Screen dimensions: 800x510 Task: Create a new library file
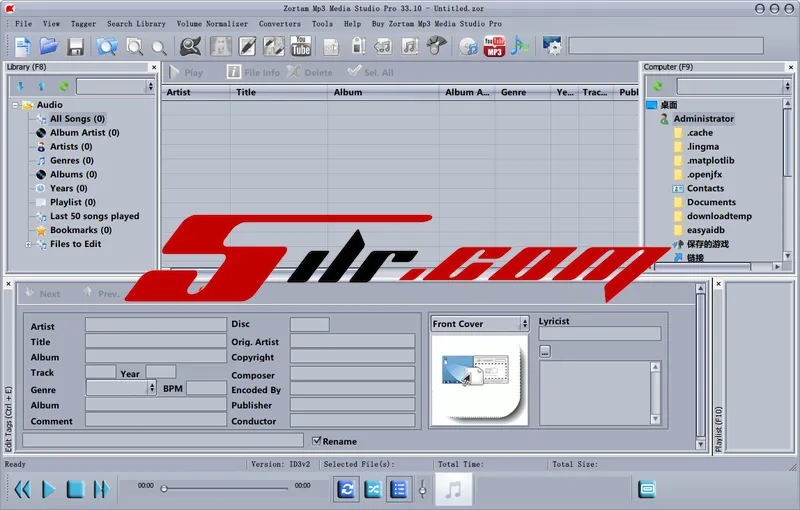tap(22, 47)
